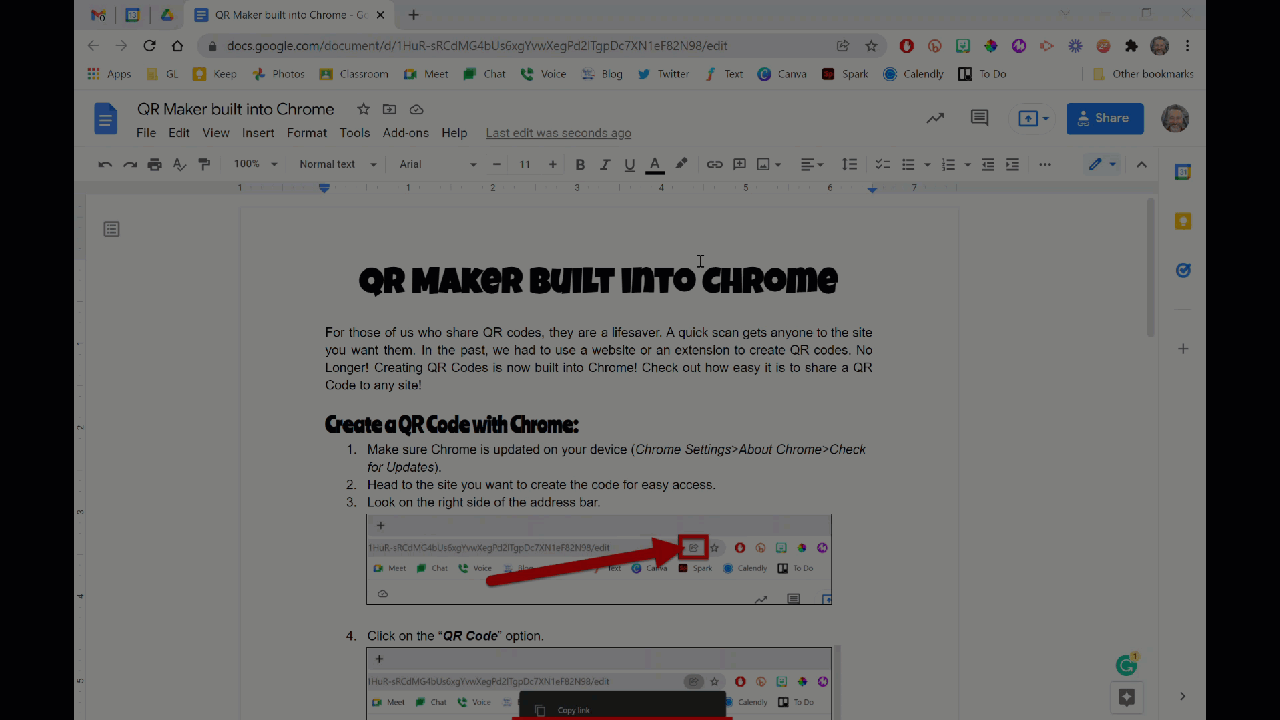Open the File menu
The height and width of the screenshot is (720, 1280).
(146, 133)
